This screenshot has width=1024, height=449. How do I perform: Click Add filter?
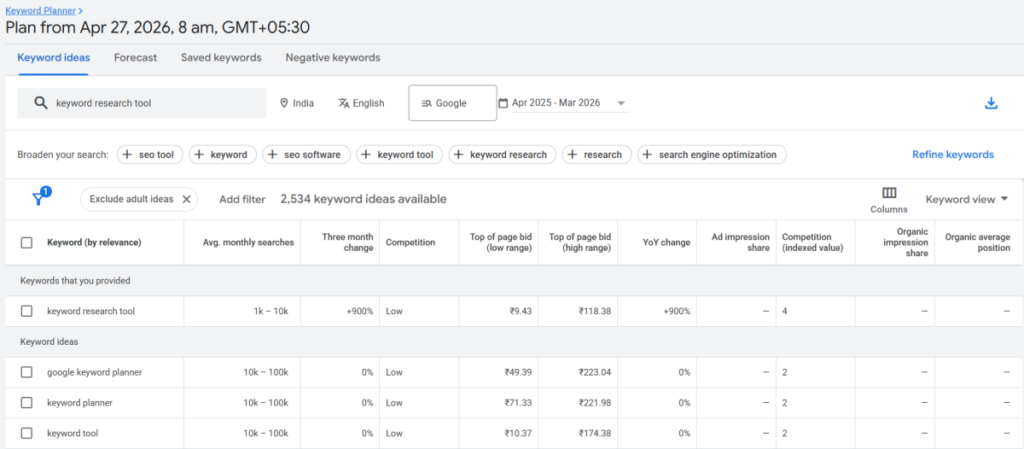(242, 200)
